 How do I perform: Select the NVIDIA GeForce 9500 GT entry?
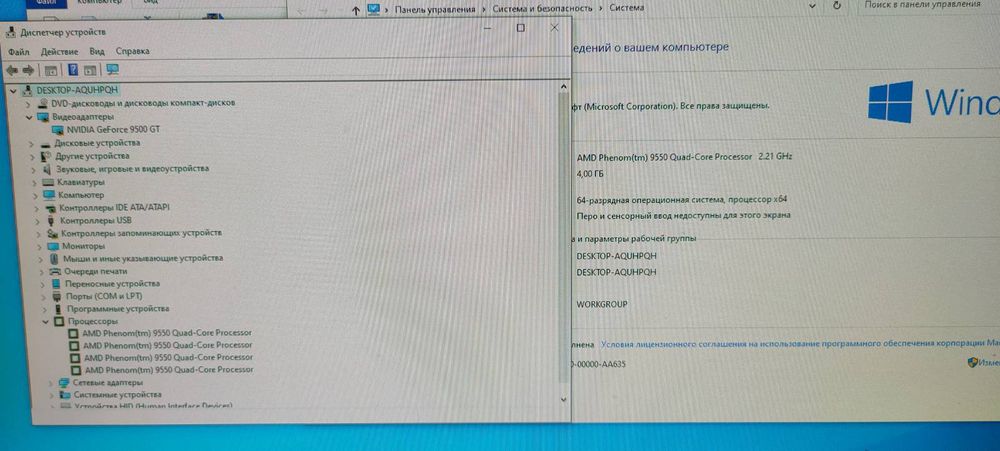coord(114,129)
